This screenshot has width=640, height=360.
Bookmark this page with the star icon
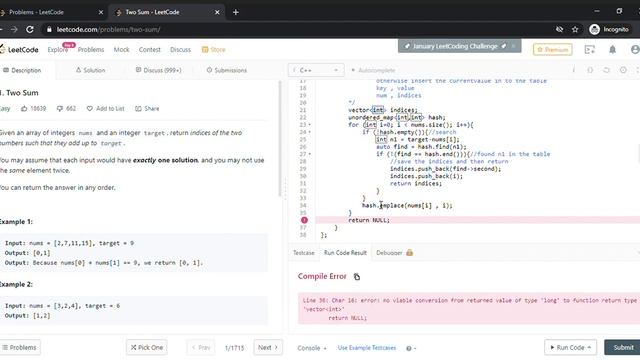(x=575, y=29)
